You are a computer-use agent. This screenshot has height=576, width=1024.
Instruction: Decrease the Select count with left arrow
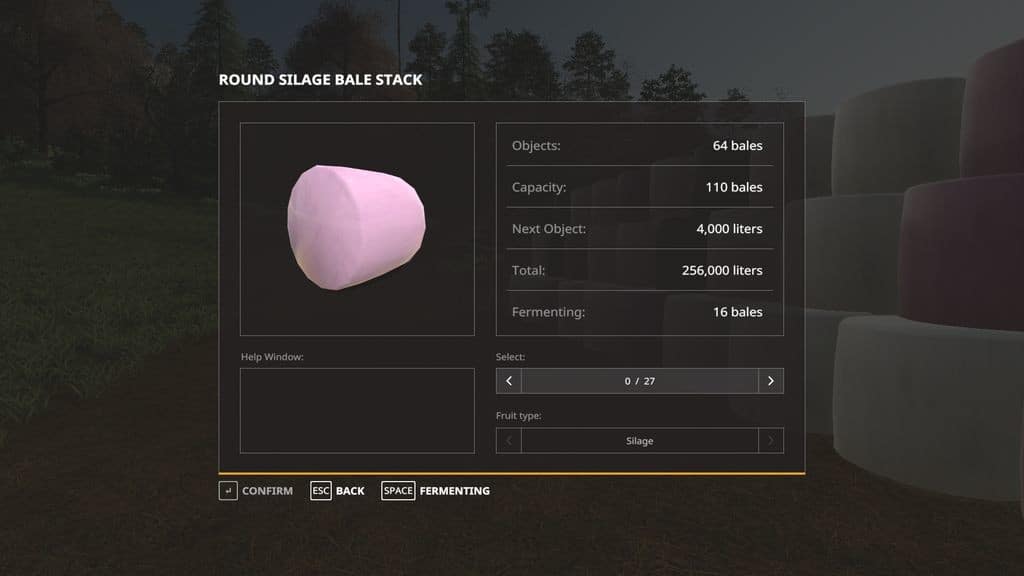pos(509,381)
